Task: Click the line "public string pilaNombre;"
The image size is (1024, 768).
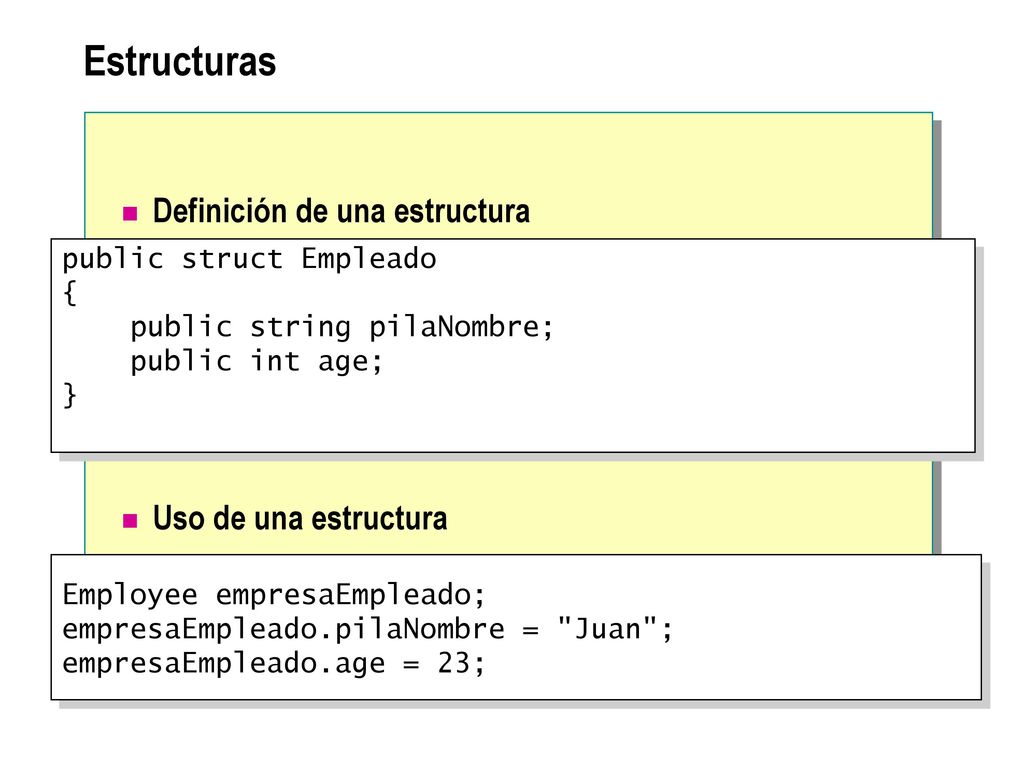Action: coord(342,327)
